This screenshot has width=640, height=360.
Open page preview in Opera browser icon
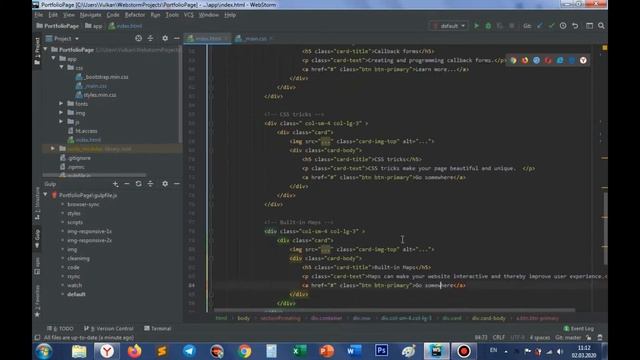(x=548, y=60)
